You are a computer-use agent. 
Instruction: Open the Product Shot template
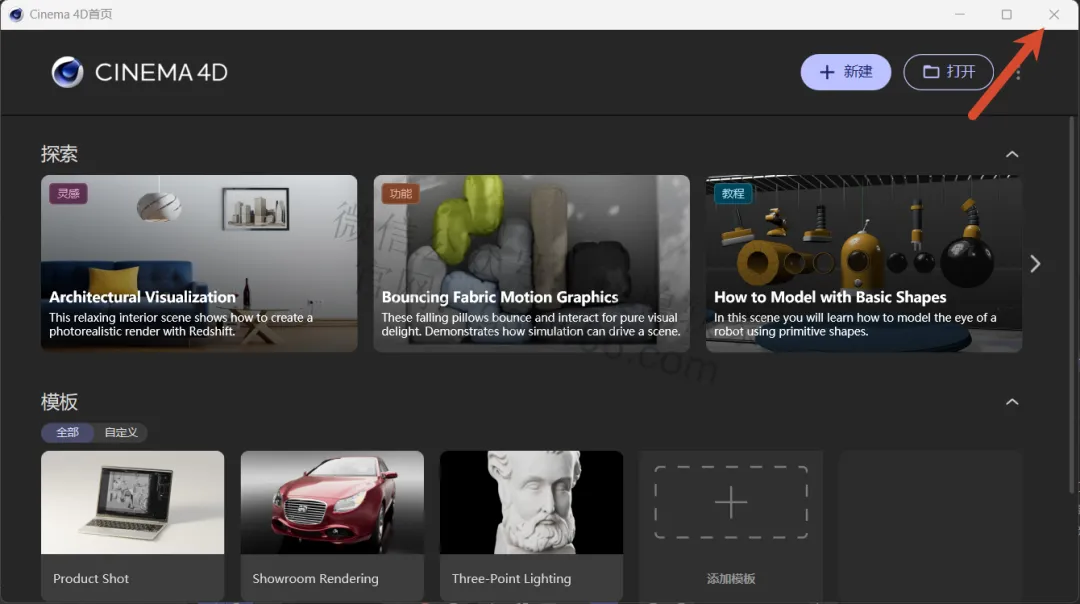click(132, 525)
